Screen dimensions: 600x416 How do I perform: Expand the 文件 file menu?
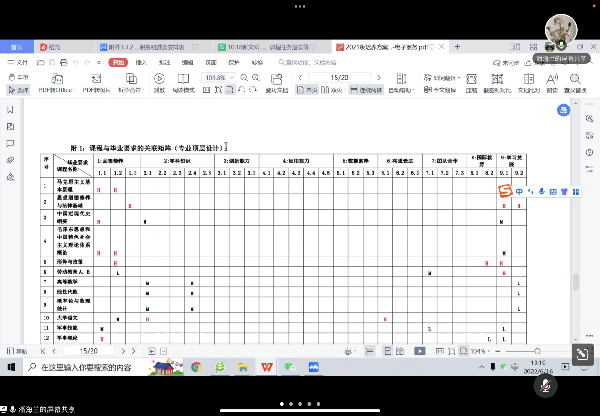click(x=20, y=61)
